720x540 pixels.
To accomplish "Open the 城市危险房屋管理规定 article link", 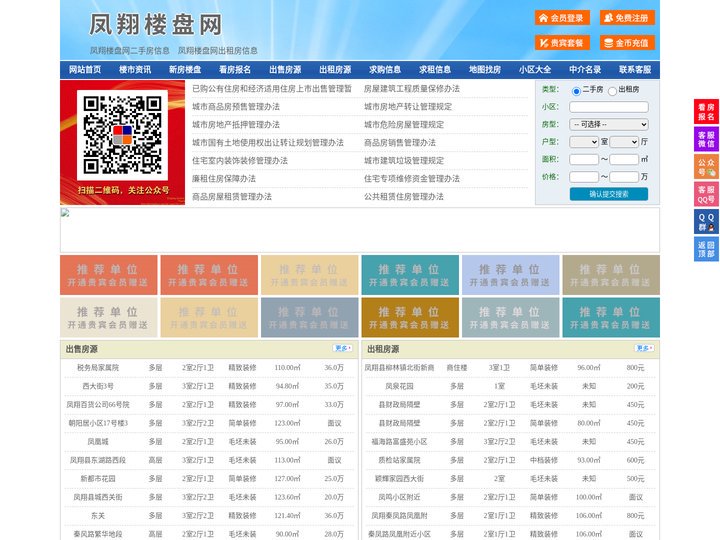I will 404,124.
